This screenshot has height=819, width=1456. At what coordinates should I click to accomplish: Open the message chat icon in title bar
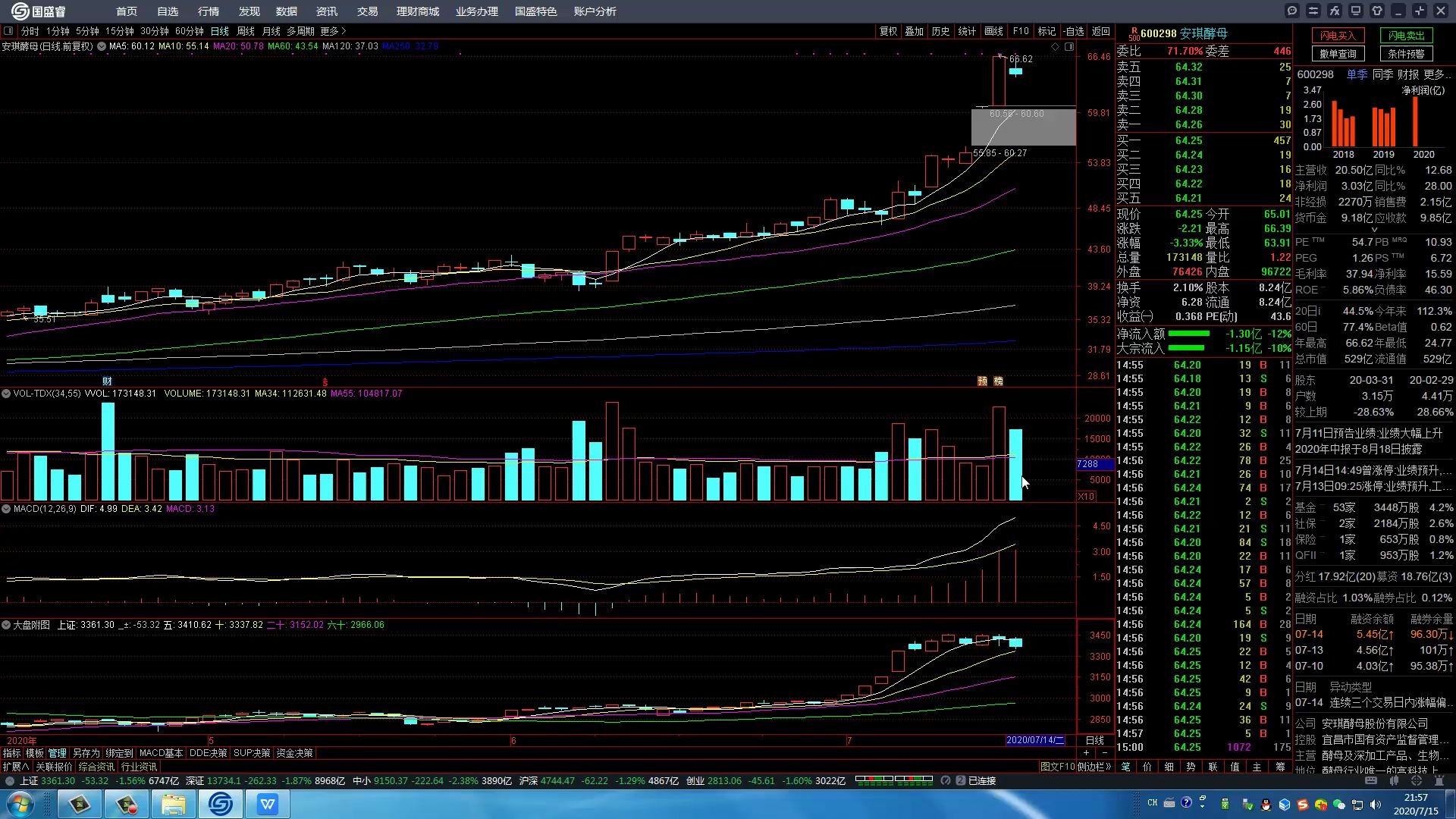coord(1292,11)
